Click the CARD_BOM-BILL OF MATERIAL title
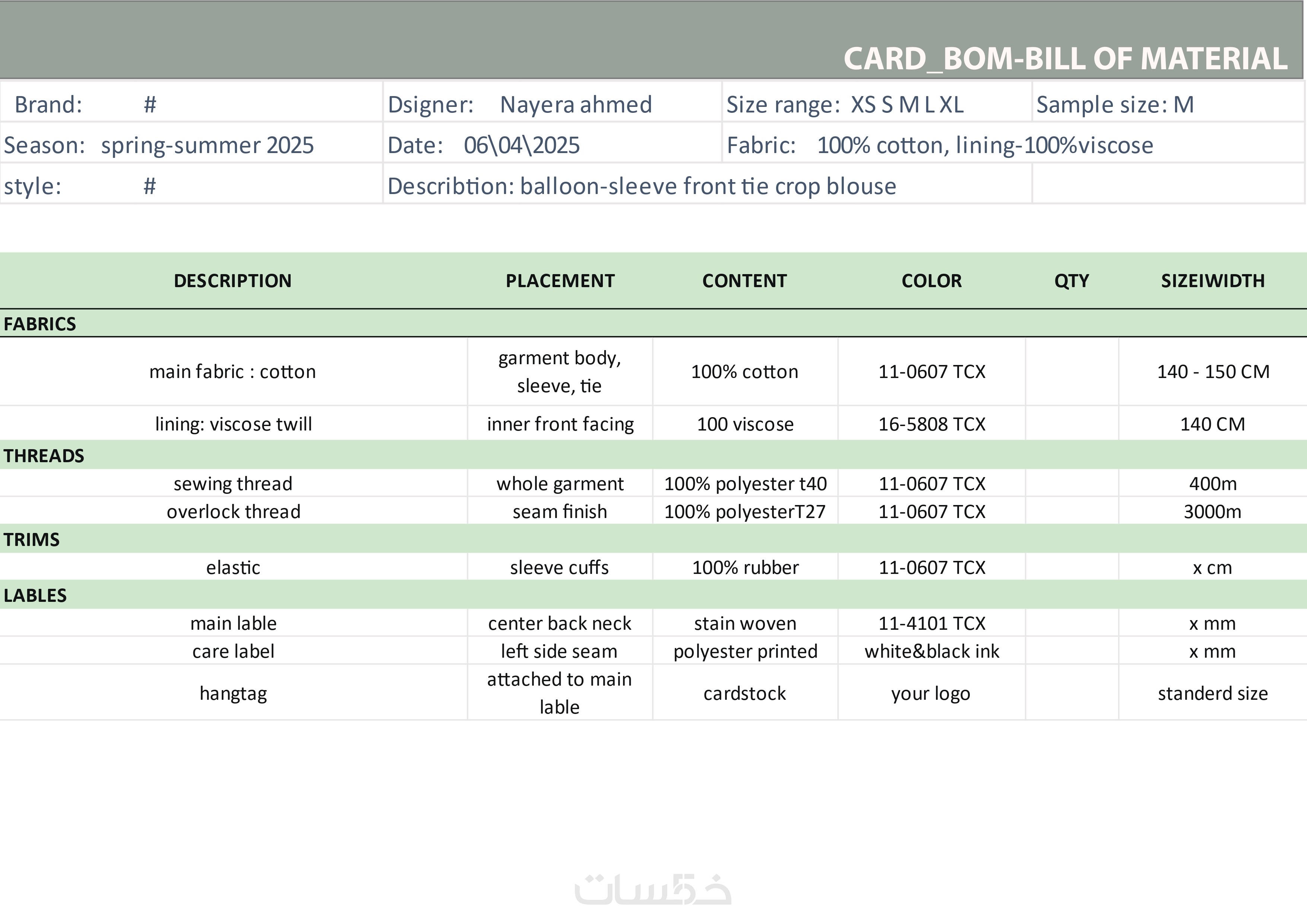 (x=1064, y=58)
